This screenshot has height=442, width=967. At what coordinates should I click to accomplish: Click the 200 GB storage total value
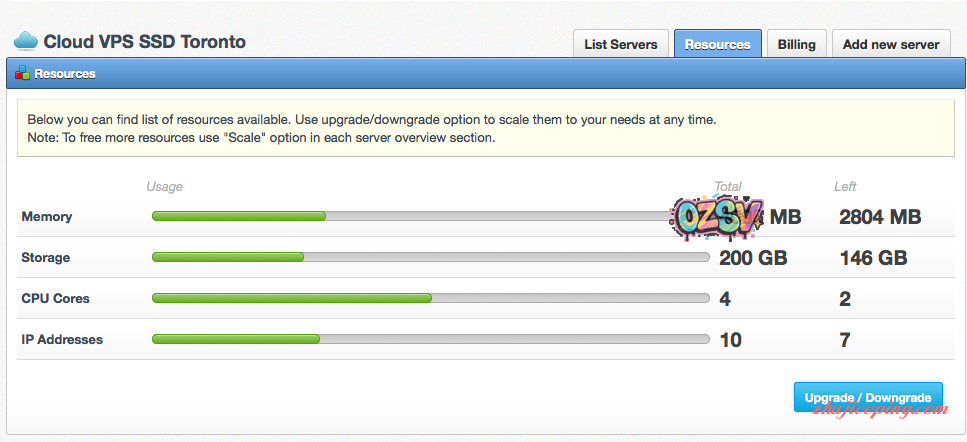pos(753,258)
